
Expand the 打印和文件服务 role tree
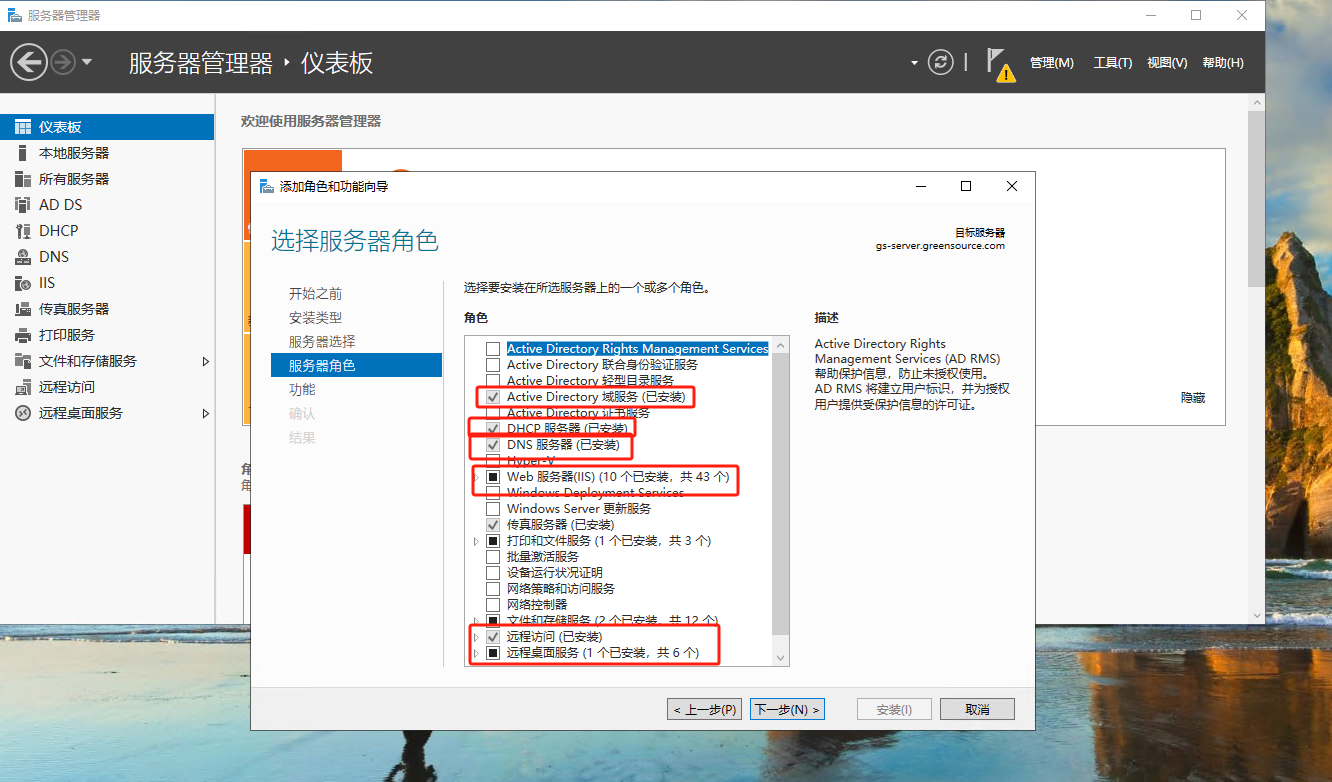476,541
